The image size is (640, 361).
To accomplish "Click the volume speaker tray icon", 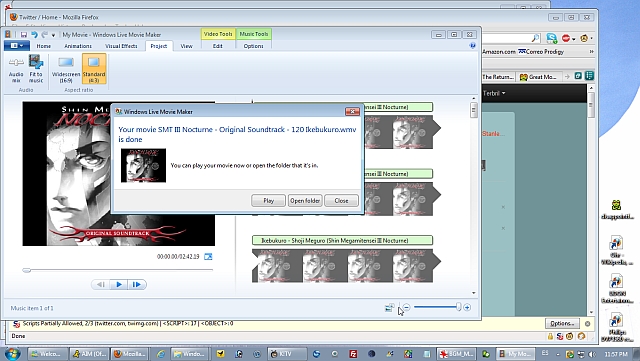I will click(591, 354).
